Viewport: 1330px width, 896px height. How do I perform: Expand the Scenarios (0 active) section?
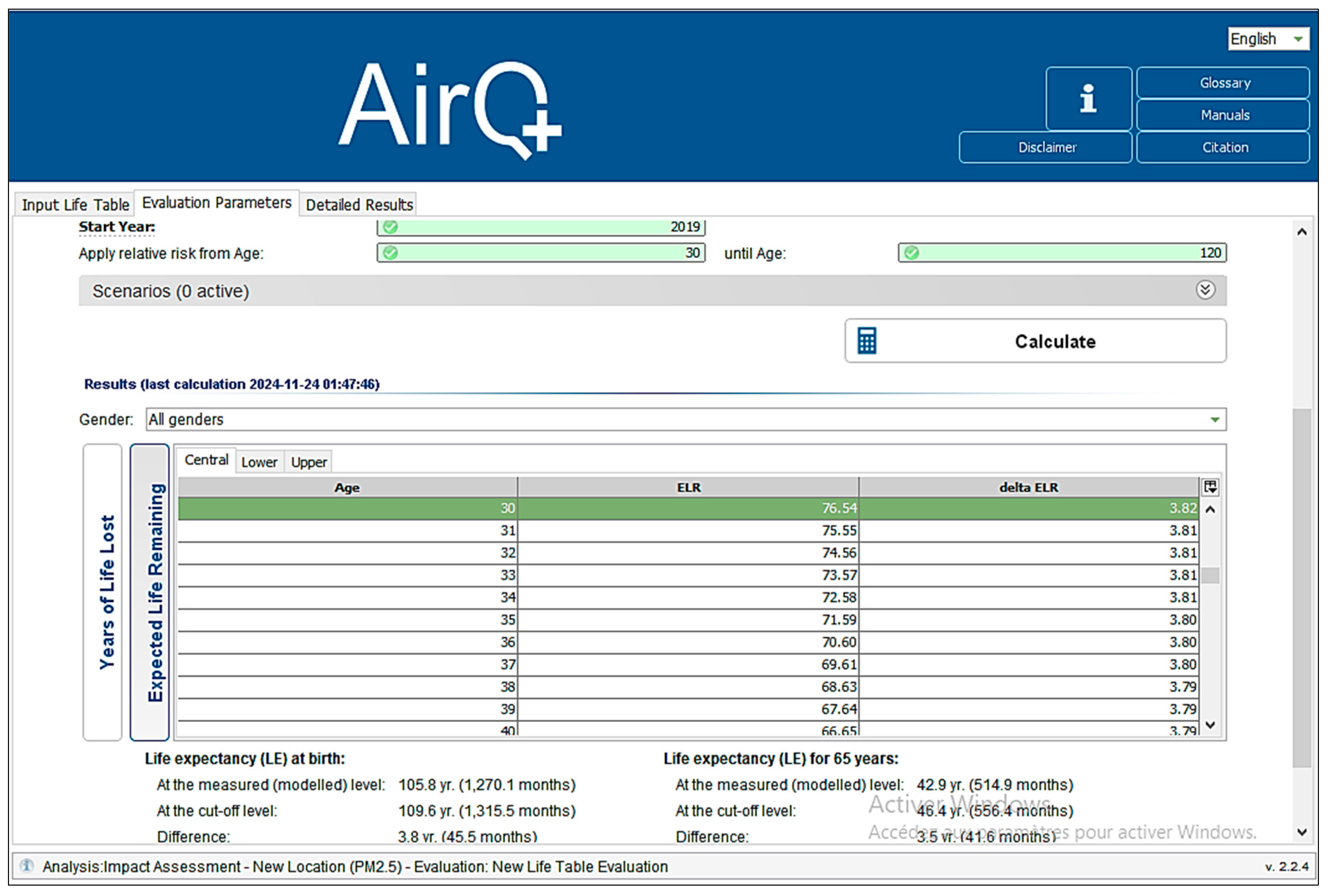[1205, 290]
